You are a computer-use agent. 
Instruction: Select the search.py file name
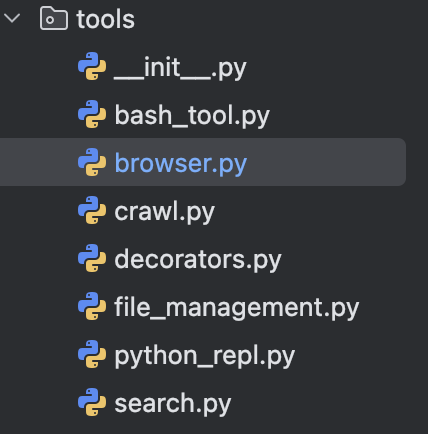(x=173, y=404)
